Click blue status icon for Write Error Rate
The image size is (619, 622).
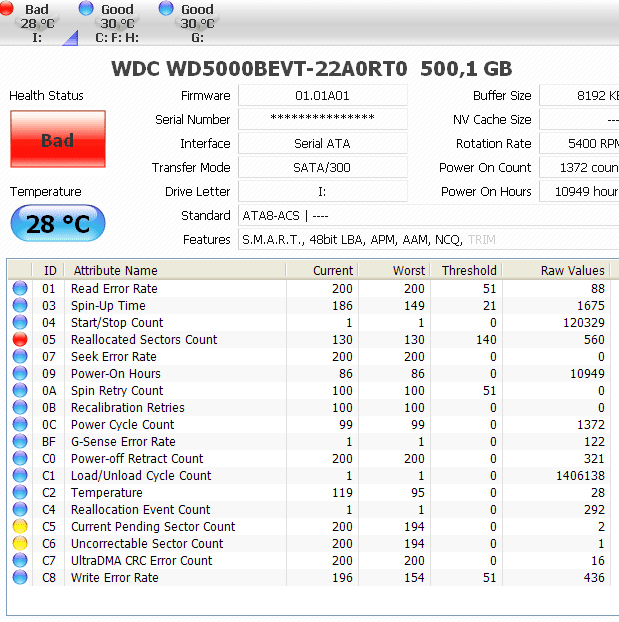tap(20, 578)
